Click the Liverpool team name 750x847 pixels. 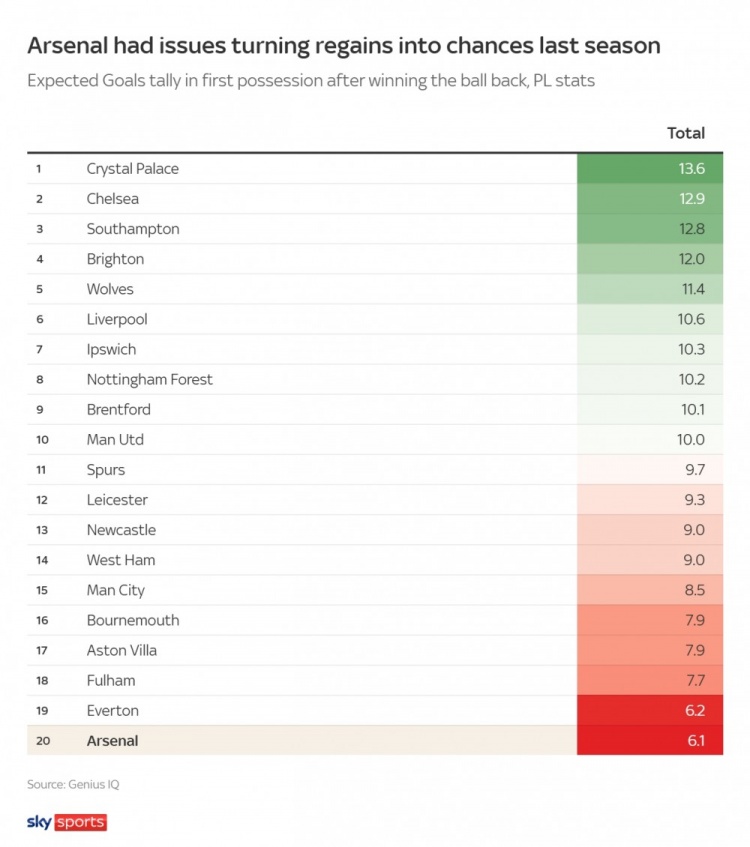[x=117, y=319]
